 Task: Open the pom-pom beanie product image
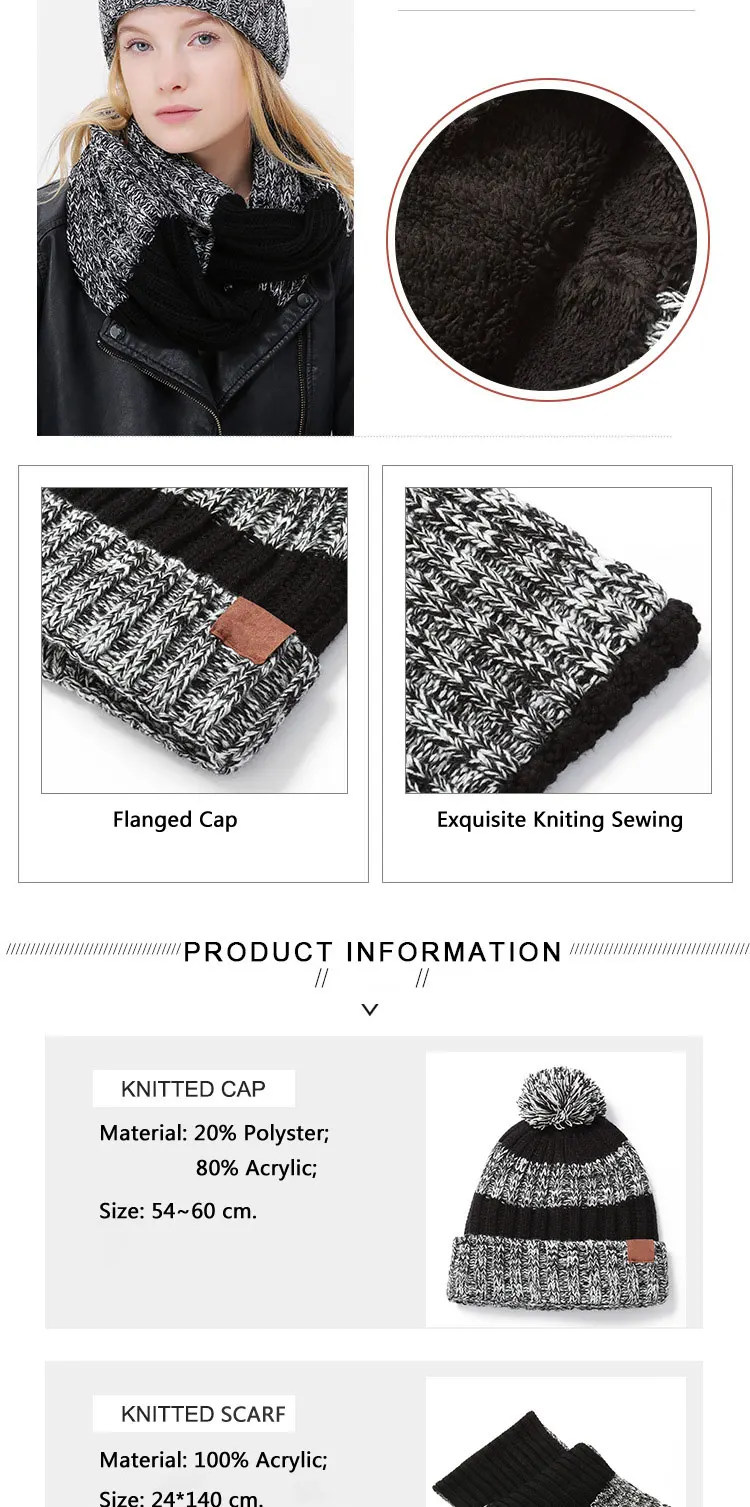click(x=556, y=1189)
